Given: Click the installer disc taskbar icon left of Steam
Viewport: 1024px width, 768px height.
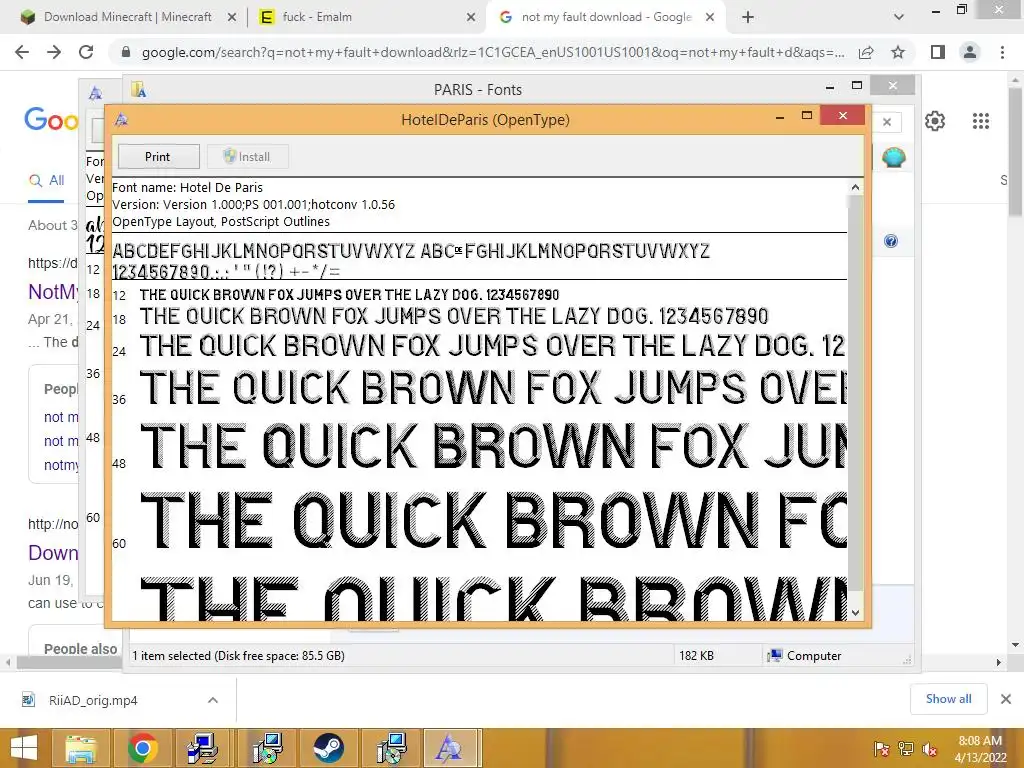Looking at the screenshot, I should tap(266, 748).
